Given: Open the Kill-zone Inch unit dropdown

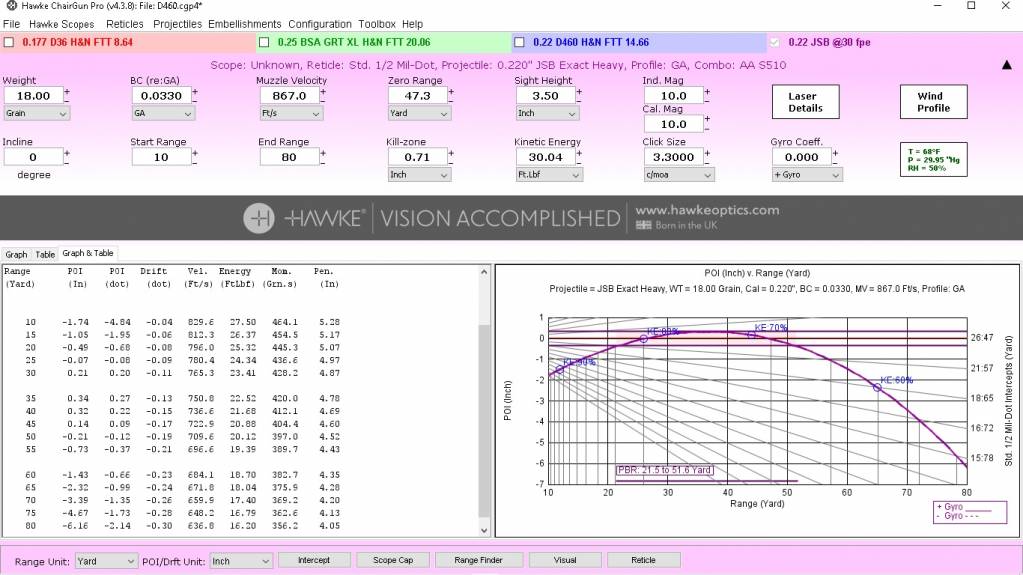Looking at the screenshot, I should 419,175.
